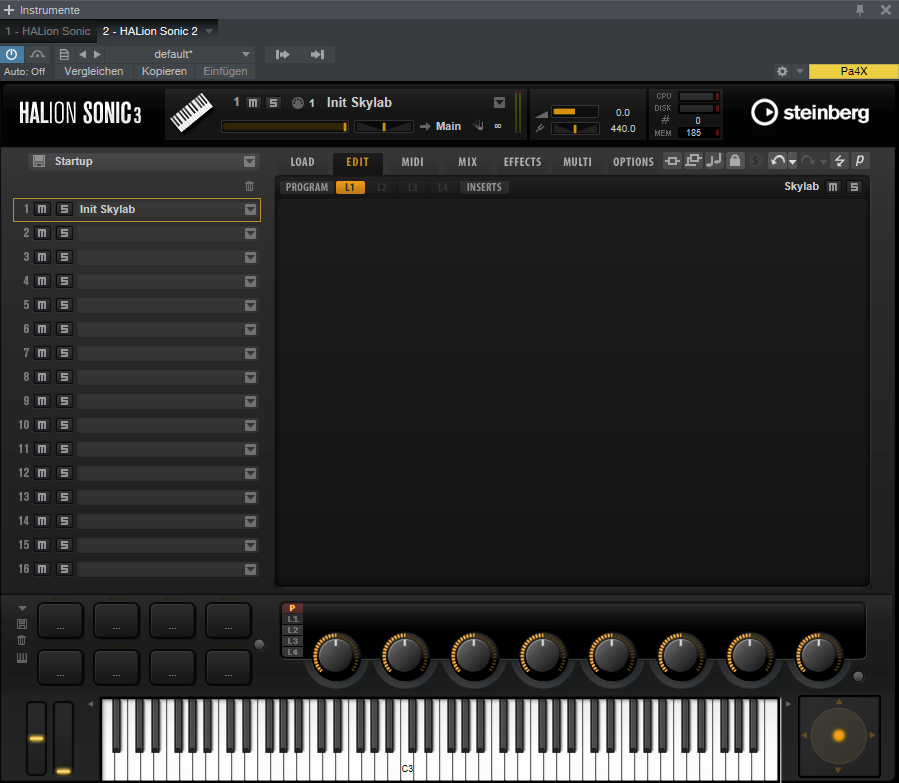
Task: Click the Vergleichen button
Action: click(x=93, y=71)
